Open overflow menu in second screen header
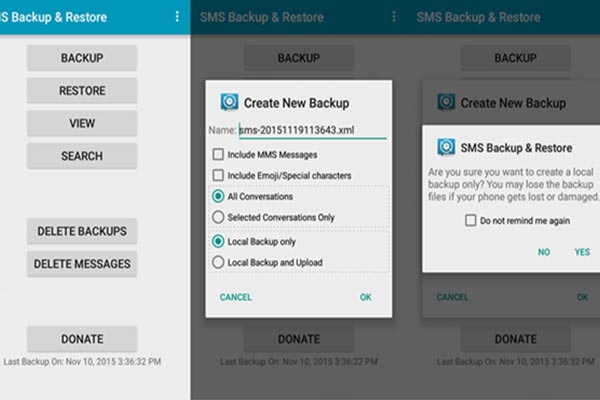 pos(394,16)
